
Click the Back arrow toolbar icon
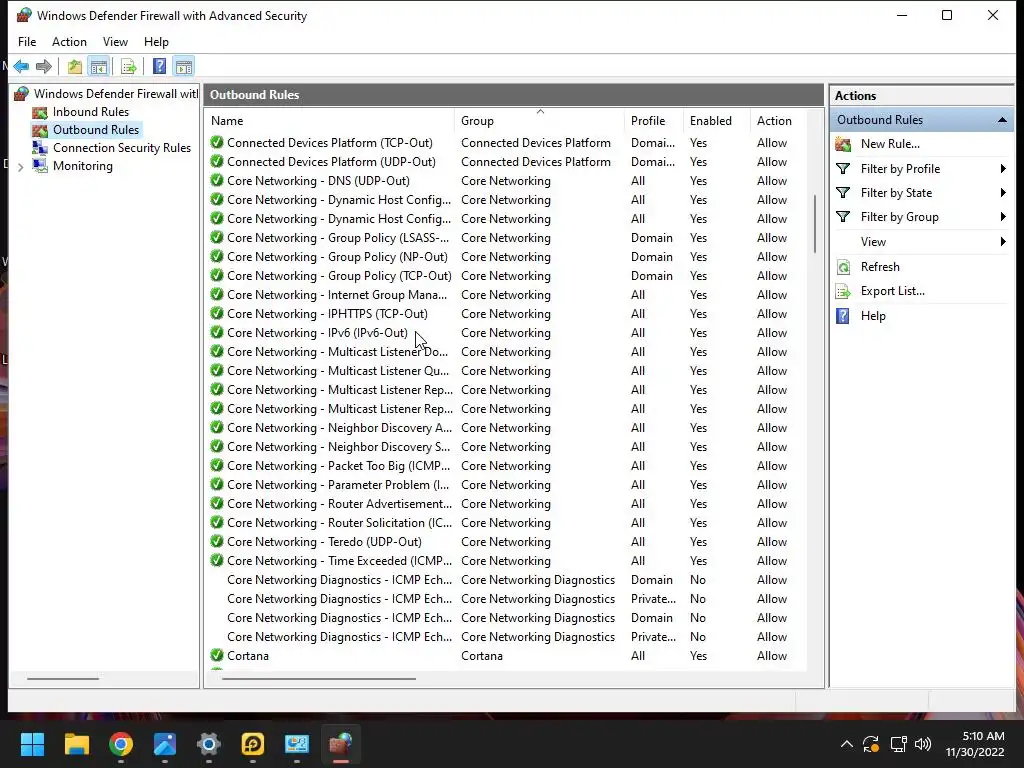pyautogui.click(x=21, y=66)
